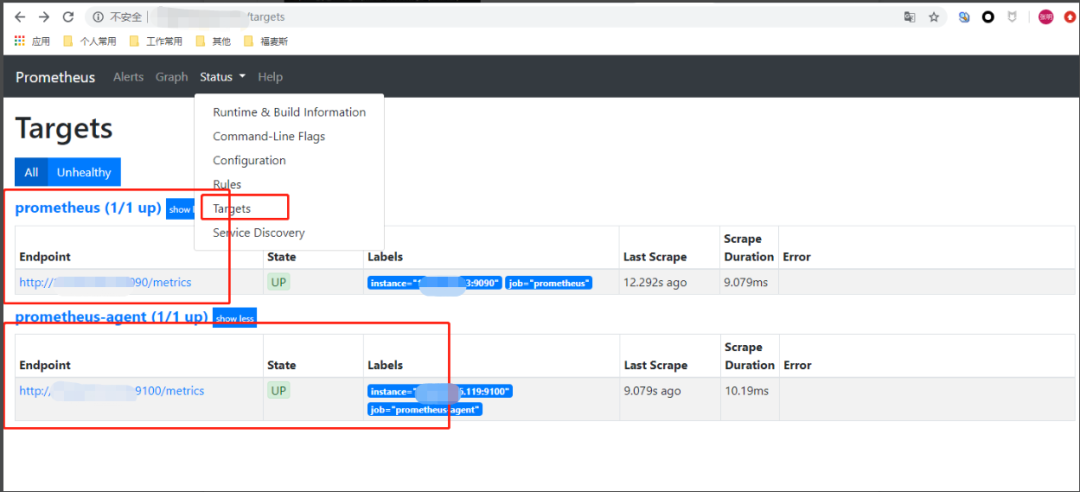Click the shield extension icon
Screen dimensions: 1080x492
[x=1012, y=17]
